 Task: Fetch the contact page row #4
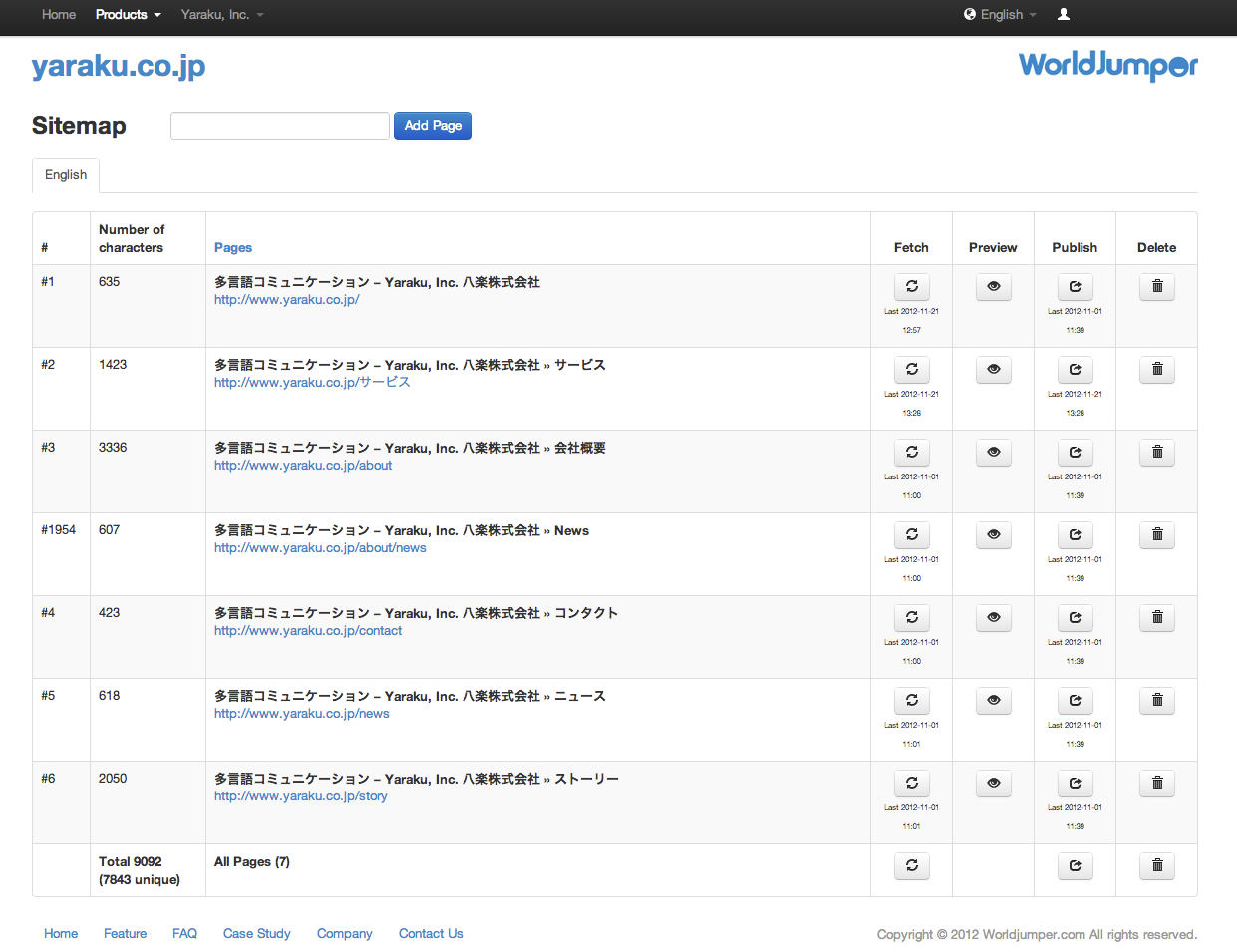tap(911, 617)
